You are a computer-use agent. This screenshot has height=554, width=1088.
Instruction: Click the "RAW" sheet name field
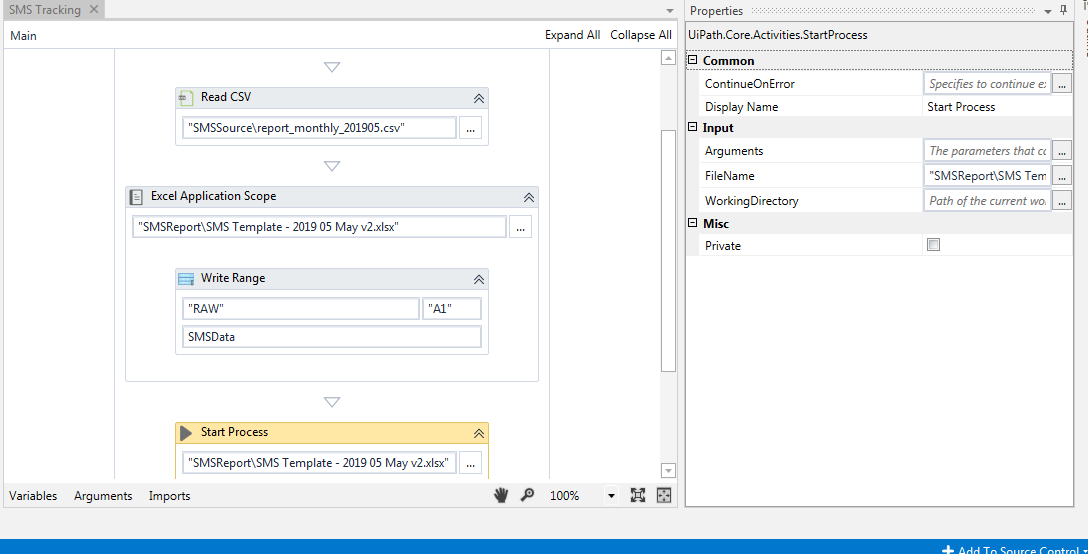click(301, 309)
